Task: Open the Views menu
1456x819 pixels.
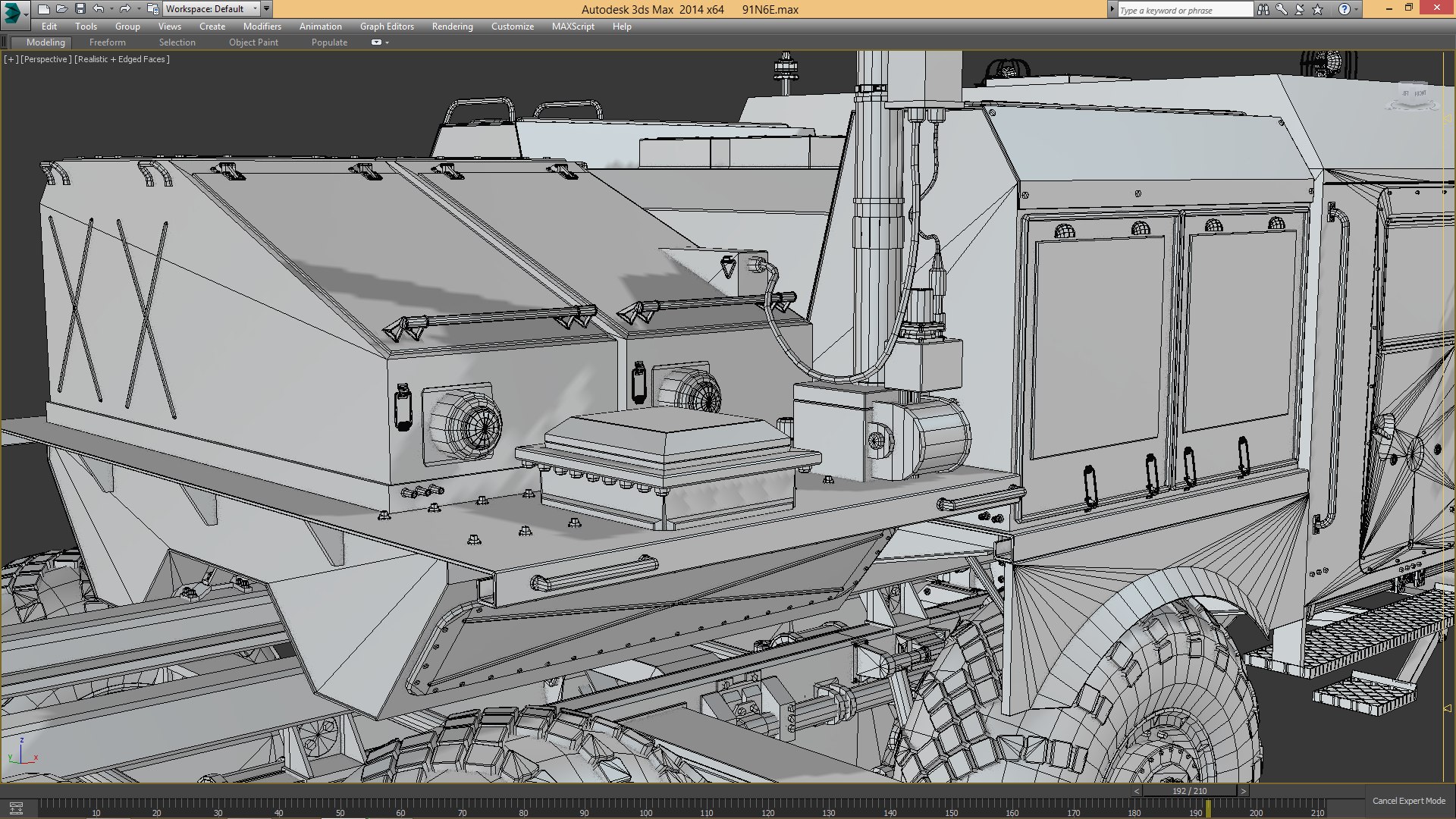Action: click(170, 27)
